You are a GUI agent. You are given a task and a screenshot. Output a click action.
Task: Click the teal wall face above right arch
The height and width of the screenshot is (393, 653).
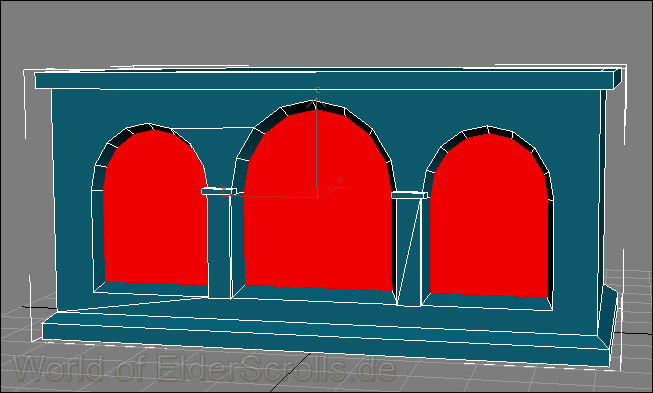click(491, 108)
